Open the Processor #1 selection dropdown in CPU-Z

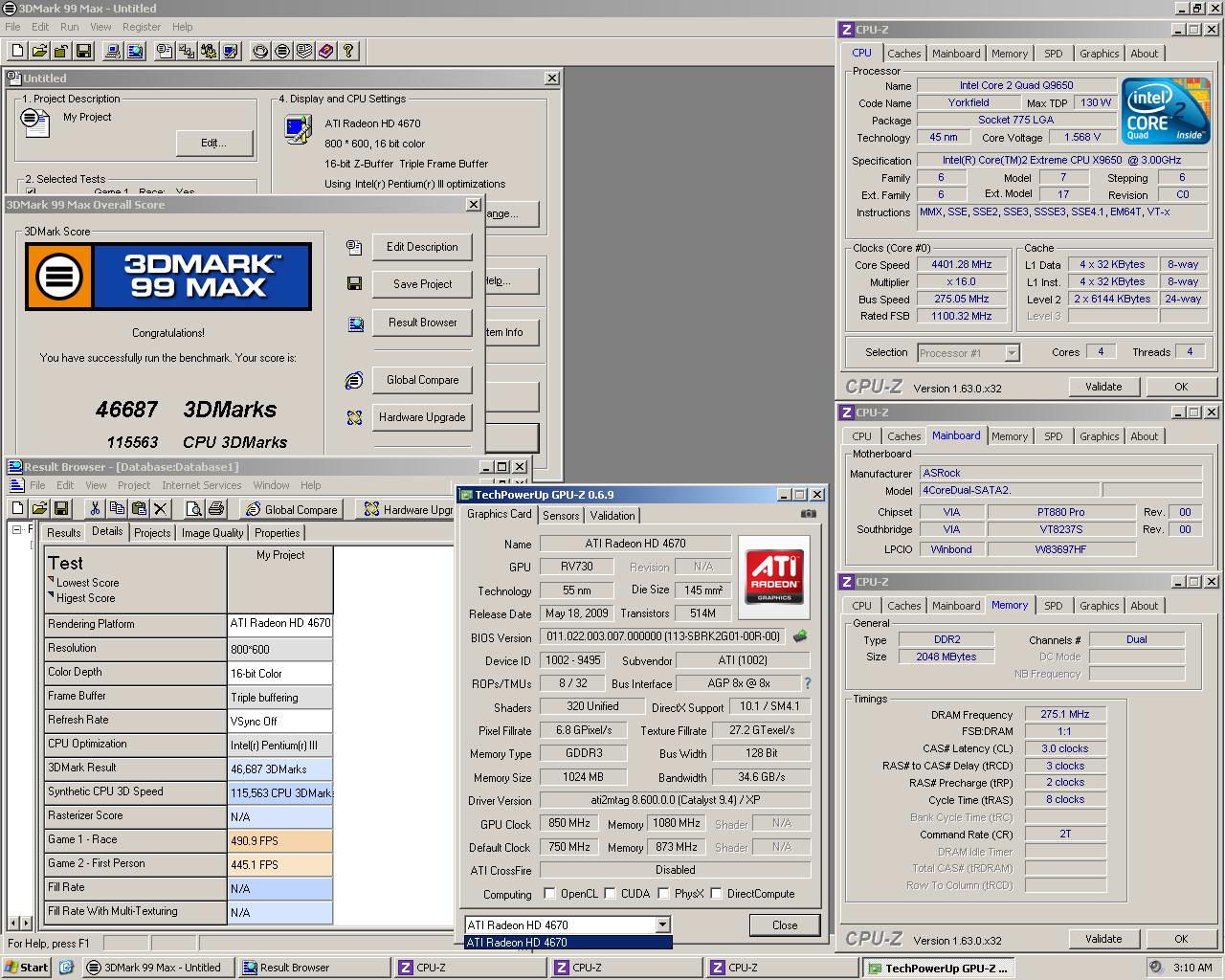(x=1012, y=353)
